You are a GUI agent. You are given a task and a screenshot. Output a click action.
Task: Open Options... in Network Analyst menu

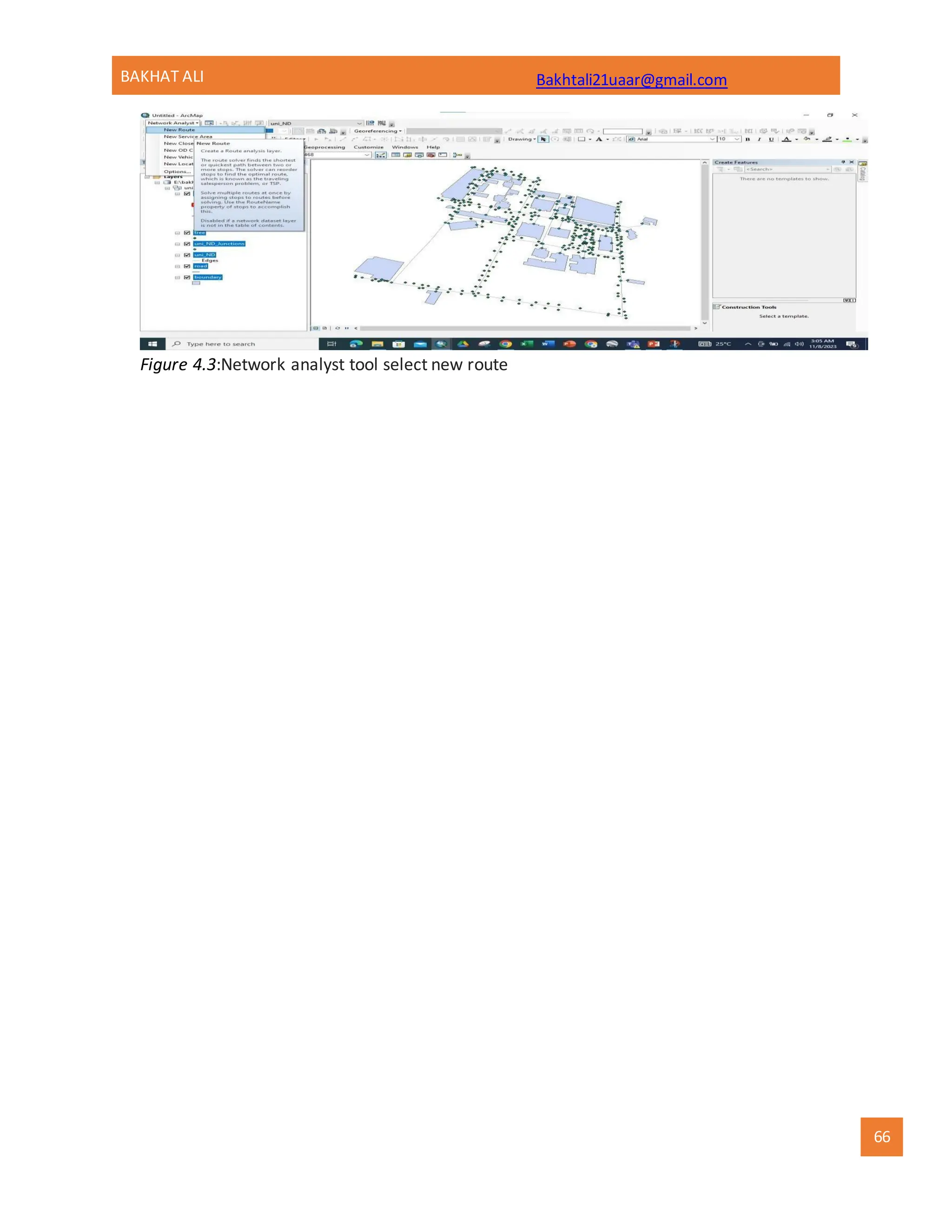pos(177,172)
